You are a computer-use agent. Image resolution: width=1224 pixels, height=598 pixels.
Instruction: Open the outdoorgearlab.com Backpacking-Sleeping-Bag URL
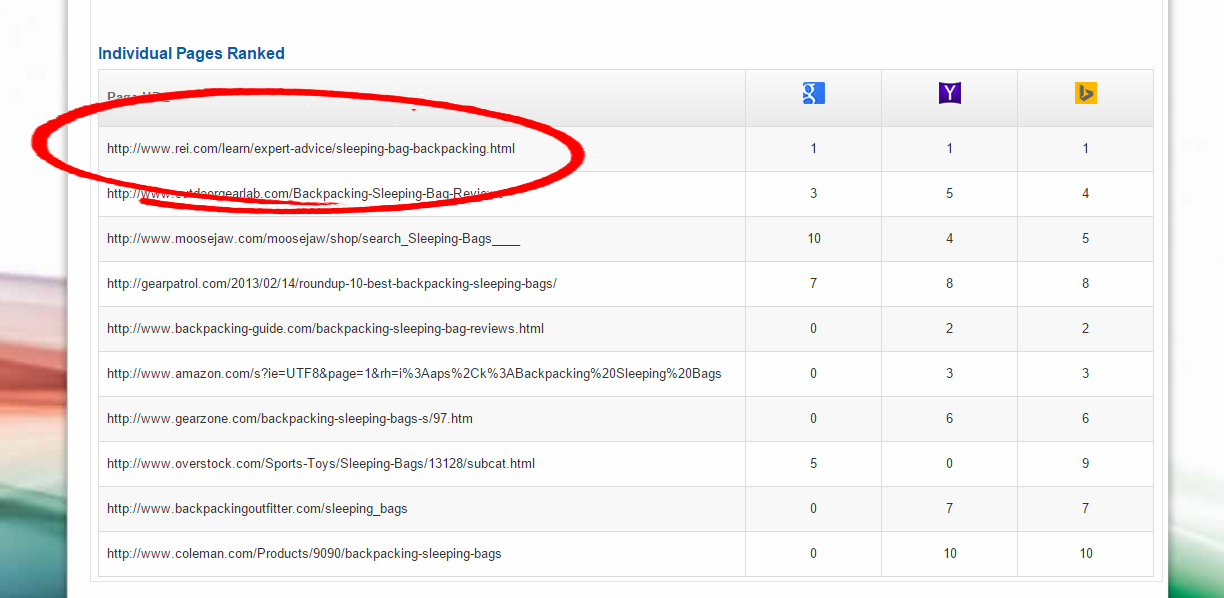click(304, 194)
